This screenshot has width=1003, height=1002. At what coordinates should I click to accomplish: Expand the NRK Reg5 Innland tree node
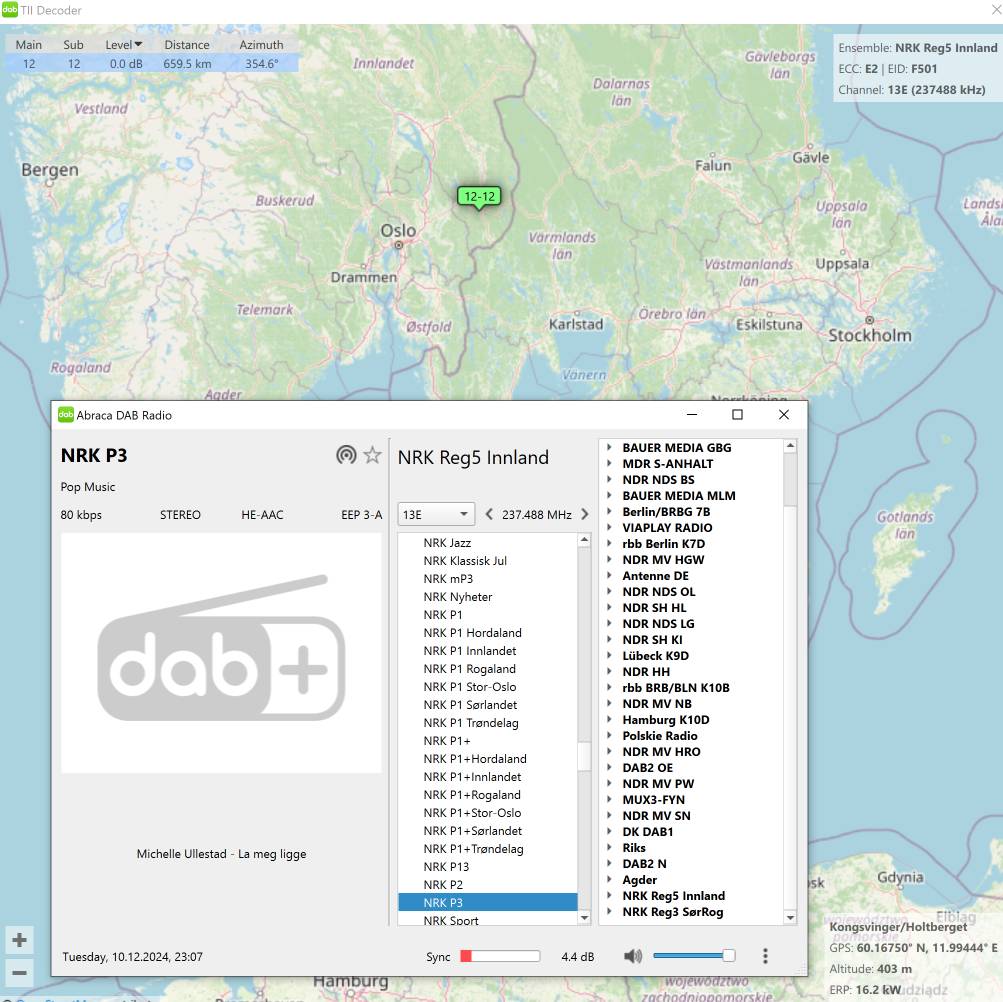pyautogui.click(x=609, y=896)
